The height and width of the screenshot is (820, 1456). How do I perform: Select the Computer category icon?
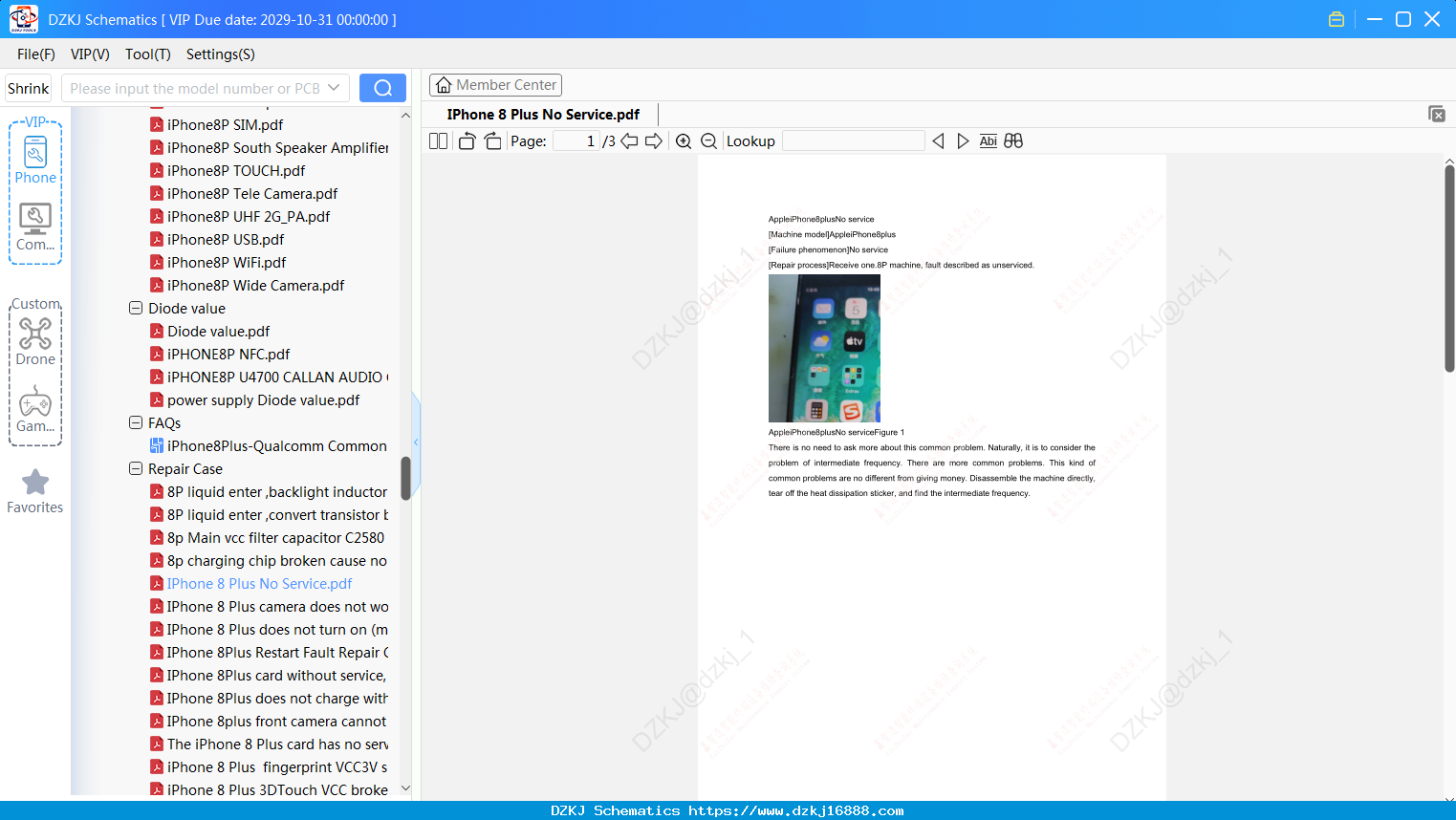35,227
